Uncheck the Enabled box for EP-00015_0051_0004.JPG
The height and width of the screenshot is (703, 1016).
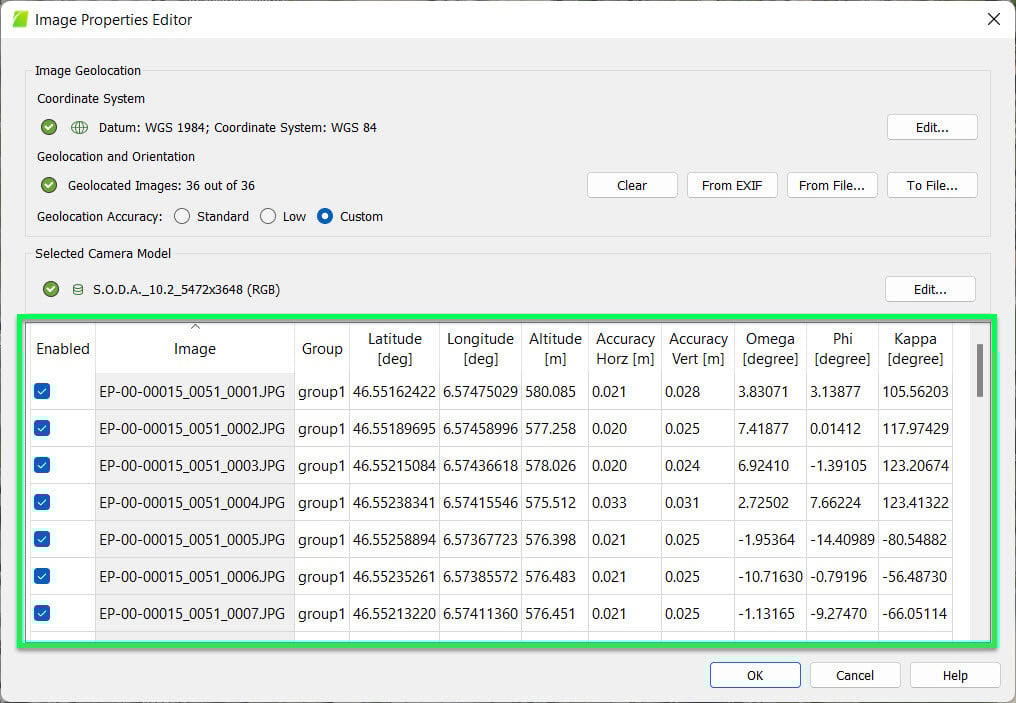tap(42, 502)
